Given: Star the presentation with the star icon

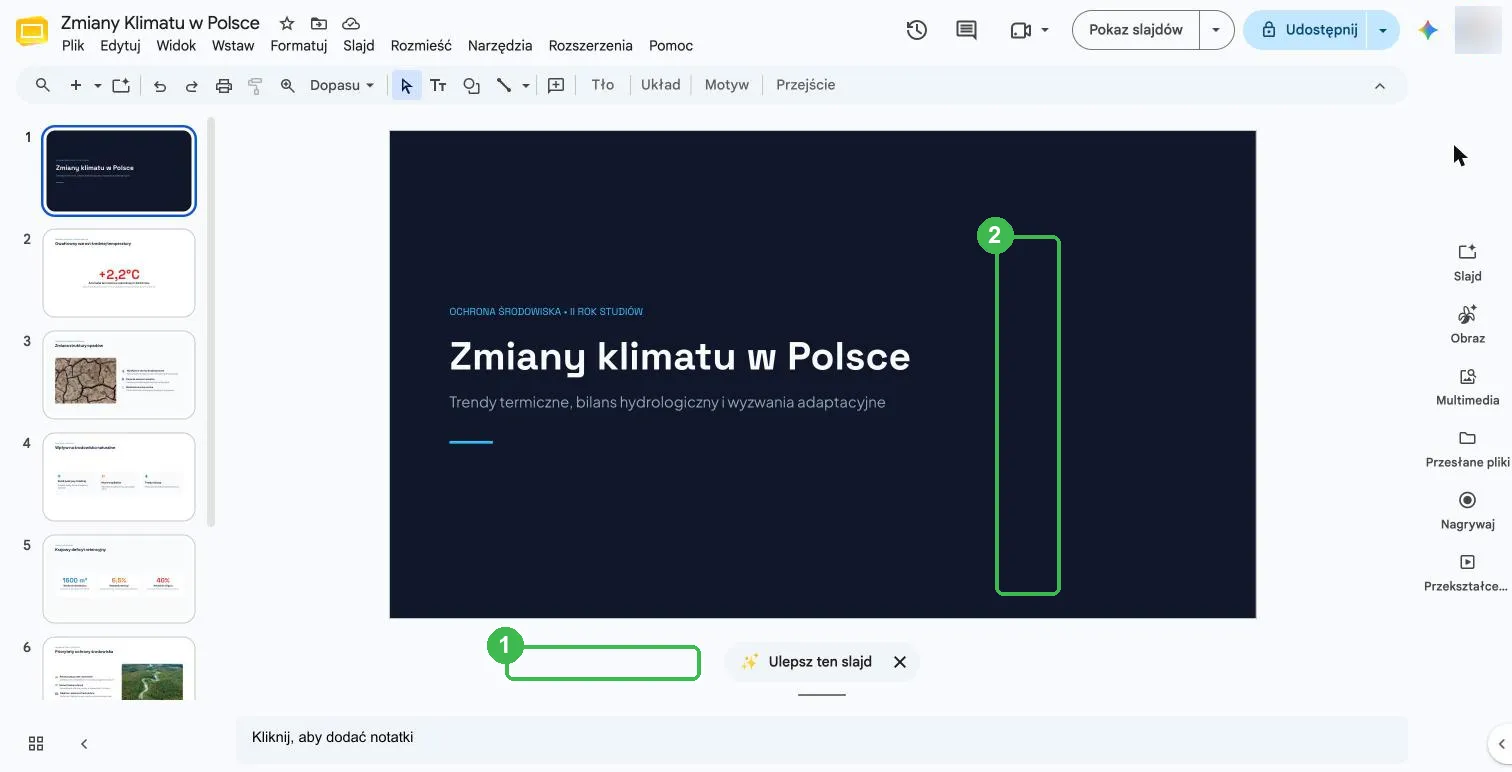Looking at the screenshot, I should click(287, 23).
